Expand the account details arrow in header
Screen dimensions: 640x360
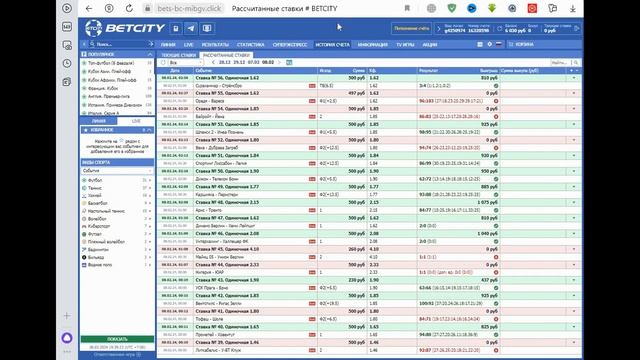439,28
